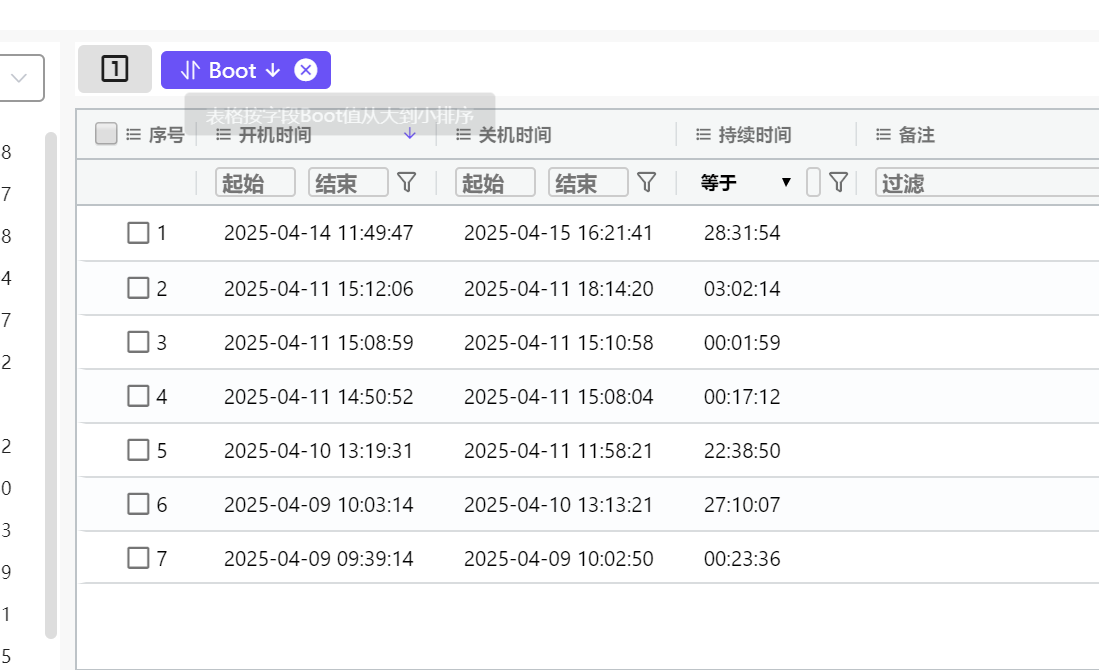Select duration cell 22:38:50
This screenshot has width=1099, height=670.
(x=742, y=451)
